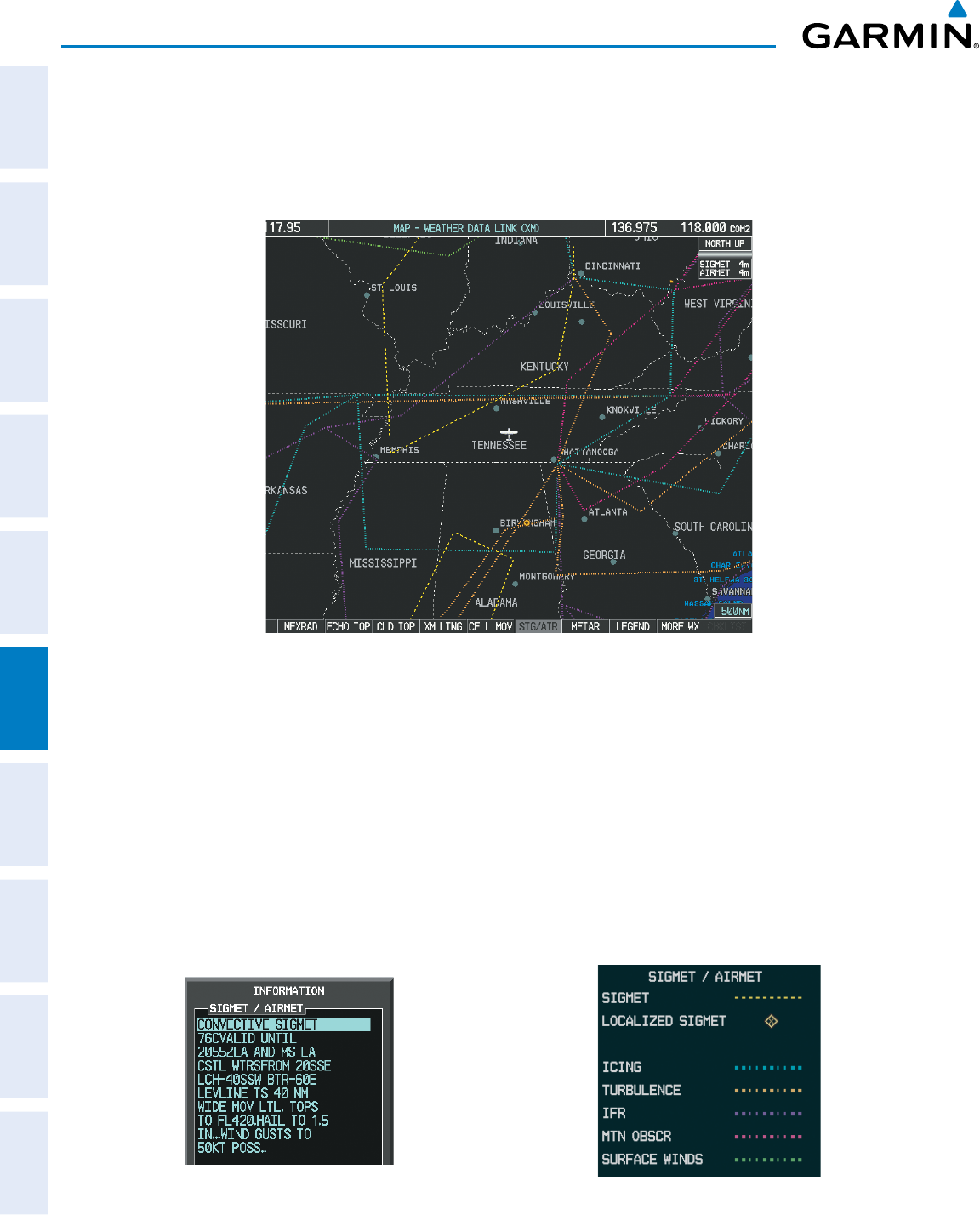The width and height of the screenshot is (980, 1215).
Task: Click the MISSISSIPPI state label
Action: tap(383, 563)
